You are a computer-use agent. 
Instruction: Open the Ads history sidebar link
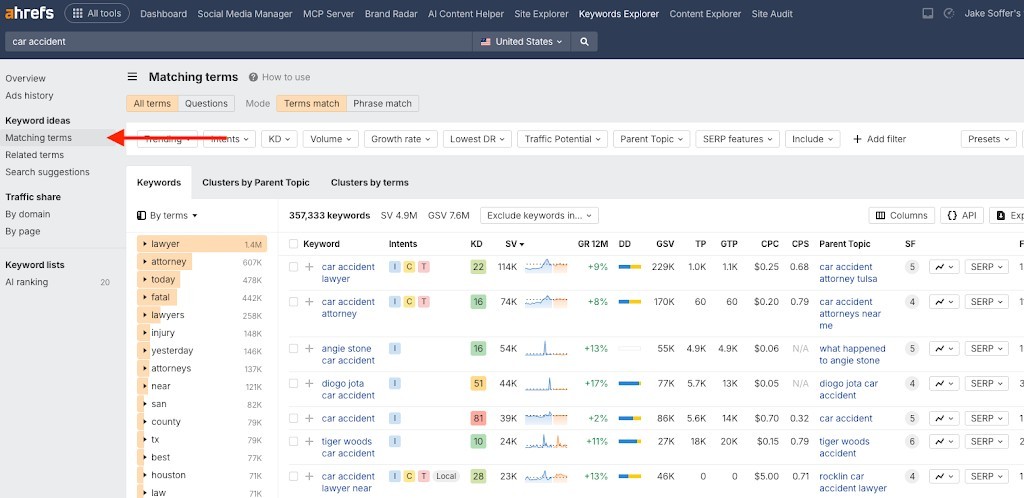click(29, 95)
